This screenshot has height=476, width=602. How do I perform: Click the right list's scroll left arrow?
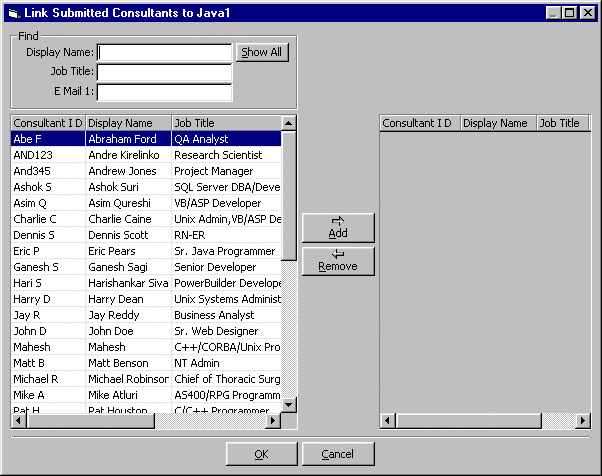click(387, 421)
